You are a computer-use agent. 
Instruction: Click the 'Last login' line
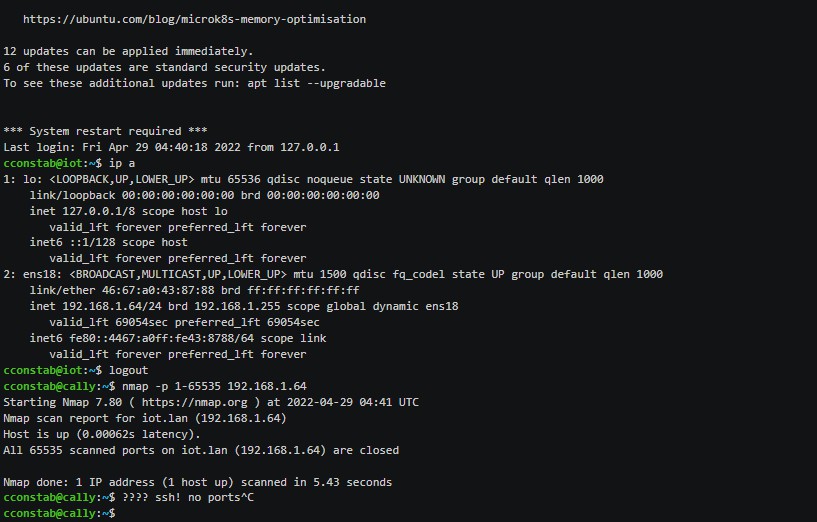(x=171, y=147)
